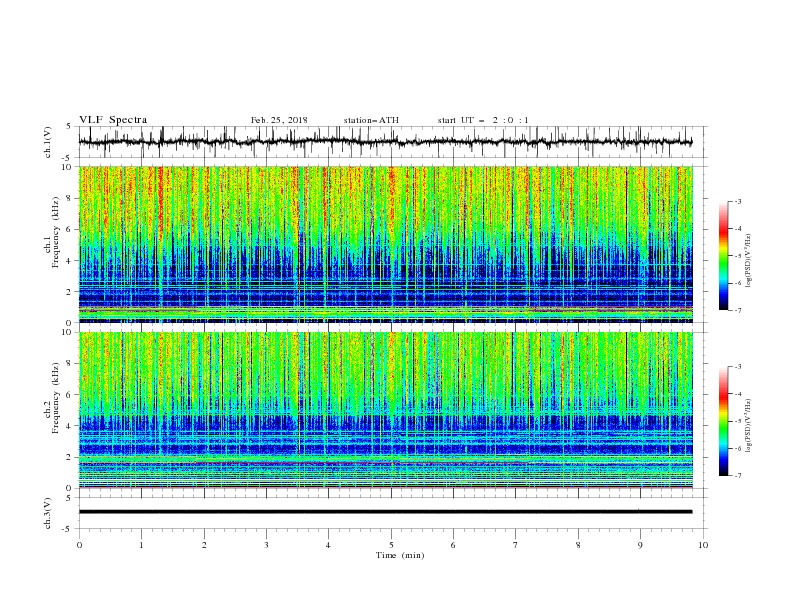The width and height of the screenshot is (792, 612).
Task: Click time axis tick label "9"
Action: (640, 545)
